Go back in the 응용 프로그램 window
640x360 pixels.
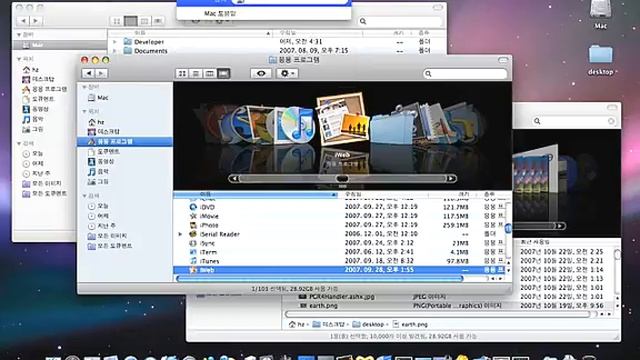click(89, 73)
